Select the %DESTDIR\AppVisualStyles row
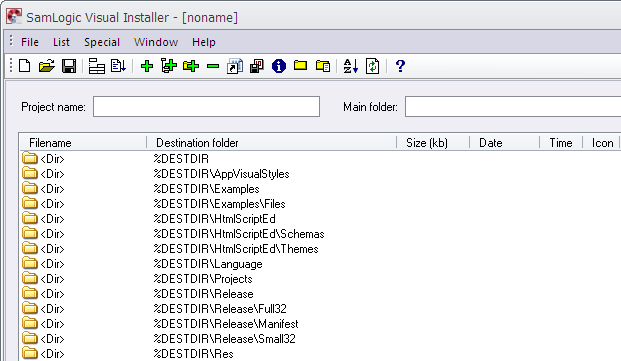 click(320, 174)
